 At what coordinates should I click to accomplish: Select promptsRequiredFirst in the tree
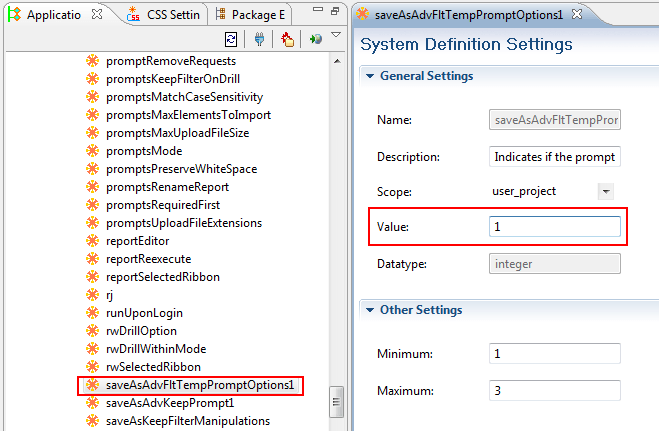[163, 205]
